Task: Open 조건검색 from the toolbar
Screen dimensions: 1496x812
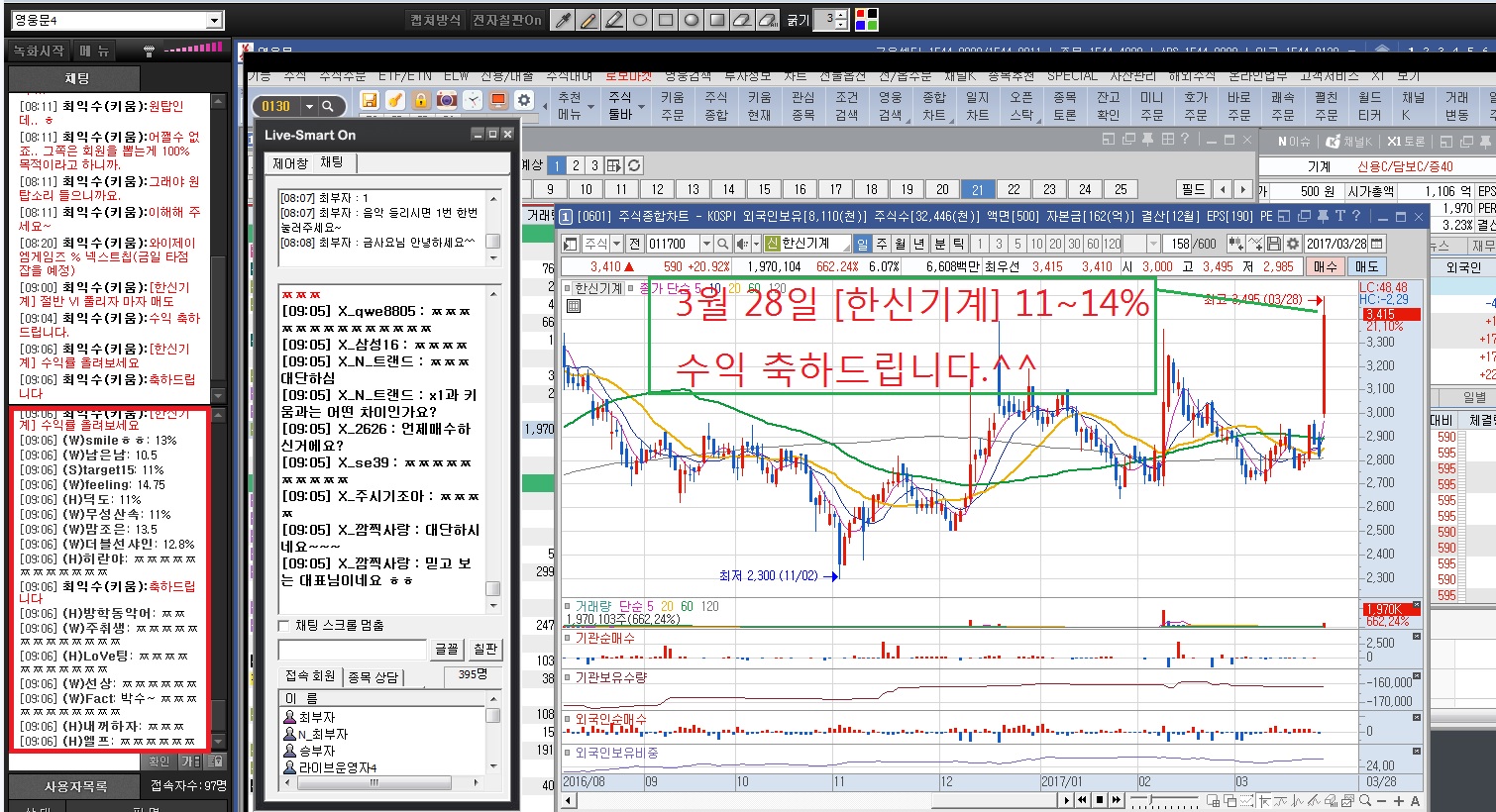Action: click(x=847, y=106)
